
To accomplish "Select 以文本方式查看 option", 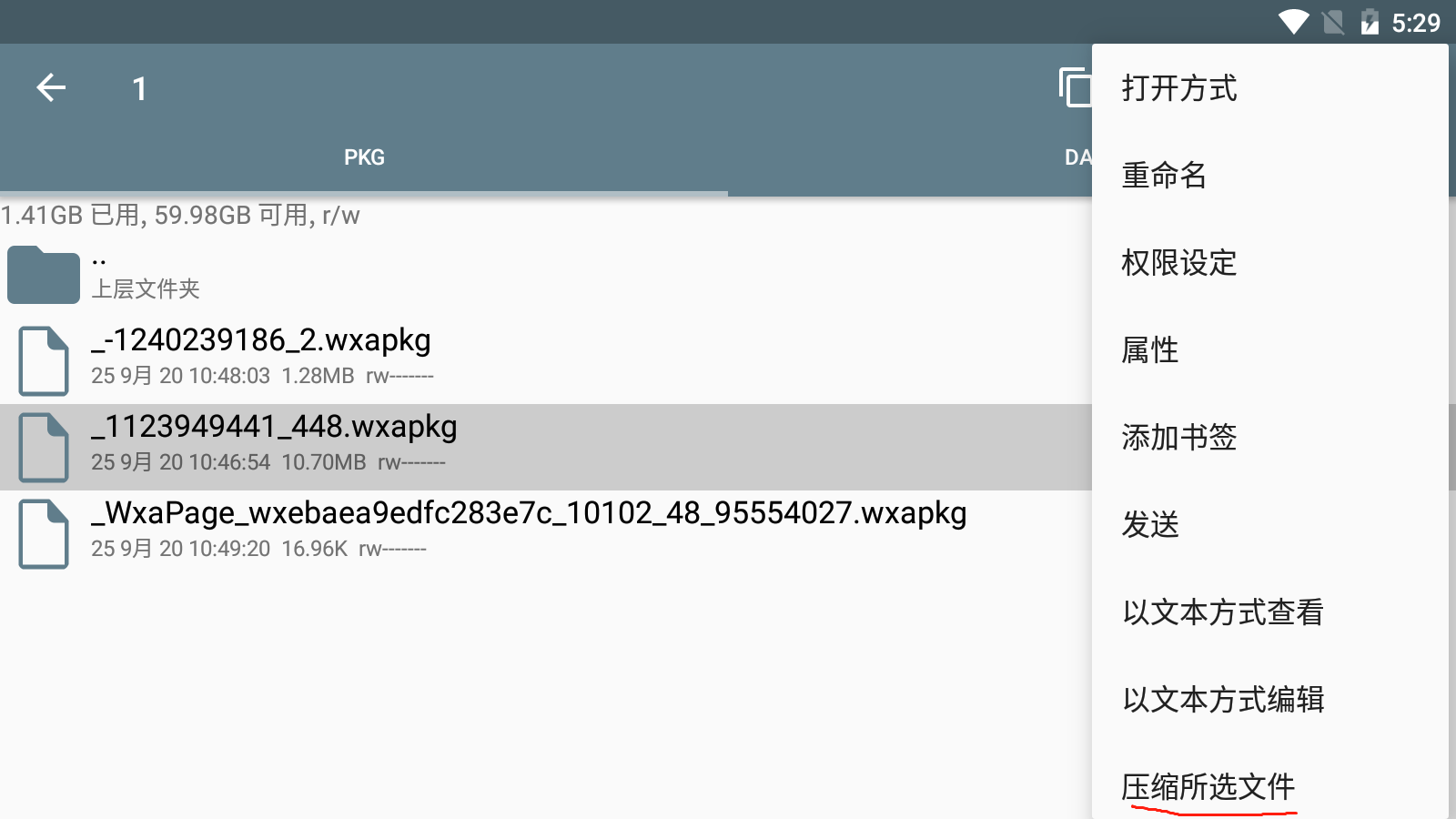I will point(1270,612).
